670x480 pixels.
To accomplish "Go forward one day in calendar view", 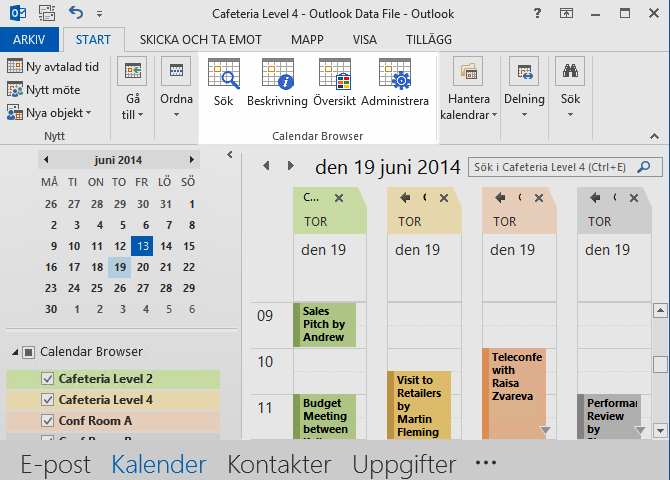I will point(291,166).
